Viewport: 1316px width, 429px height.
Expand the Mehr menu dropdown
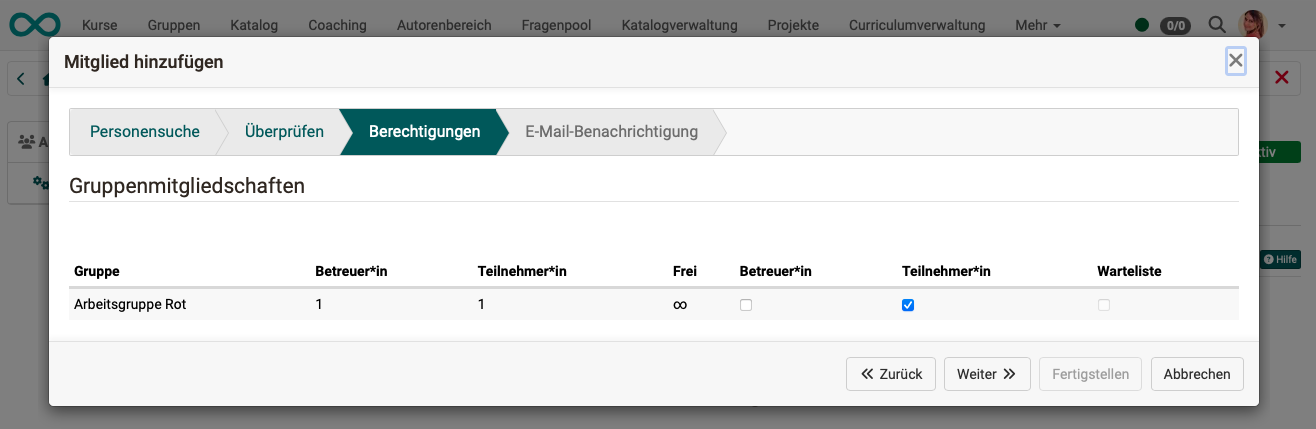tap(1037, 25)
